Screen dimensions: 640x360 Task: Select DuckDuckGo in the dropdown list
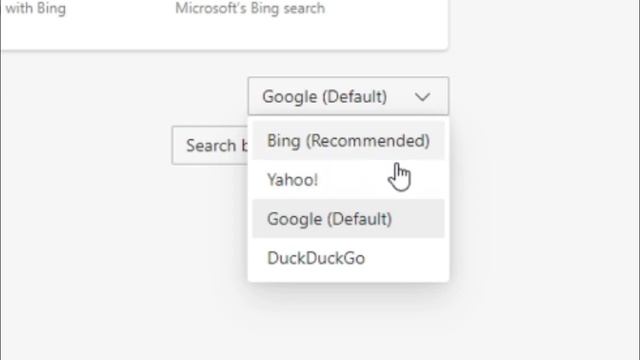tap(348, 258)
